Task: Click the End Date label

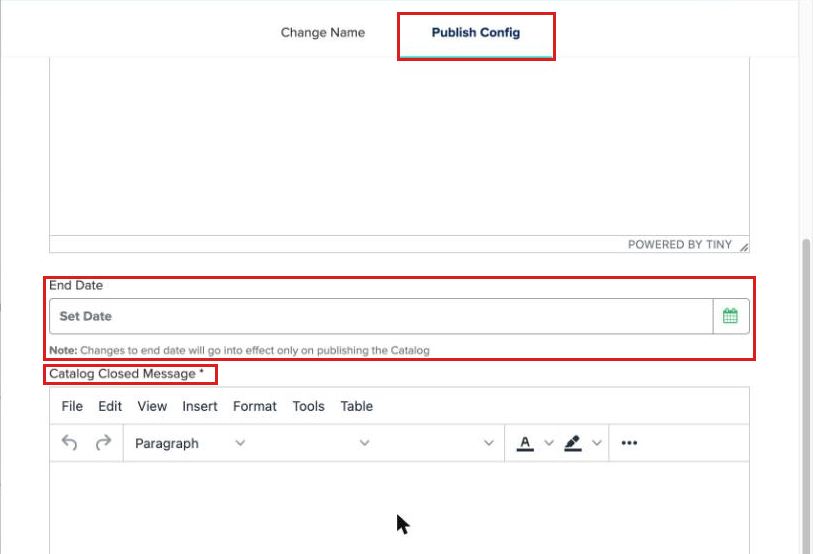Action: point(76,285)
